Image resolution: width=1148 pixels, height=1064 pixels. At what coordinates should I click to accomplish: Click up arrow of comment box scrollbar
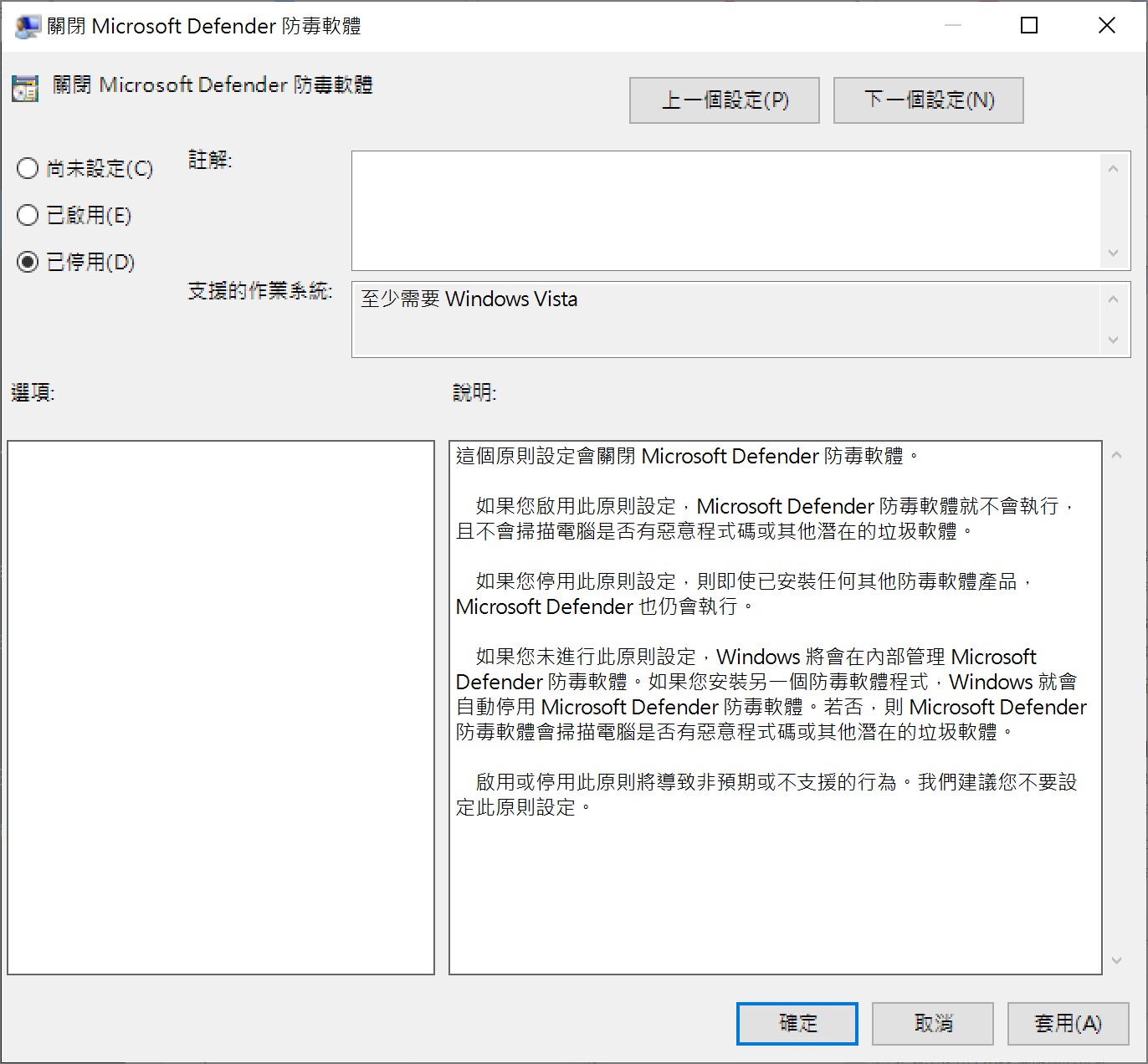(x=1113, y=169)
